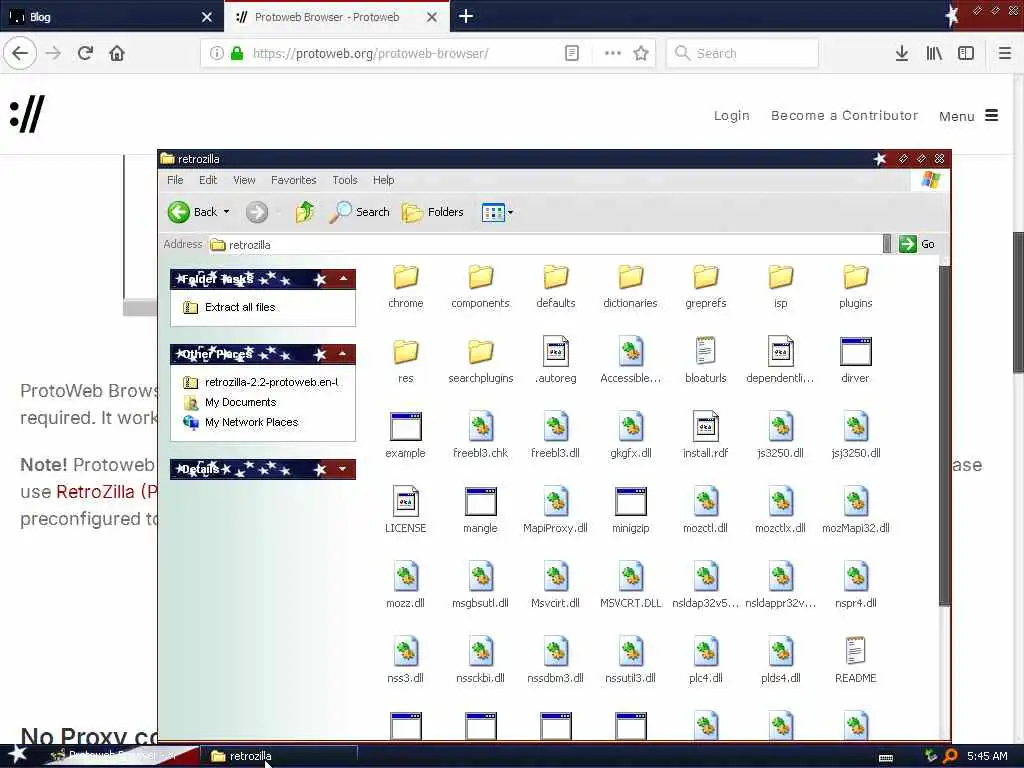The image size is (1024, 768).
Task: Select the mangle executable
Action: tap(481, 509)
